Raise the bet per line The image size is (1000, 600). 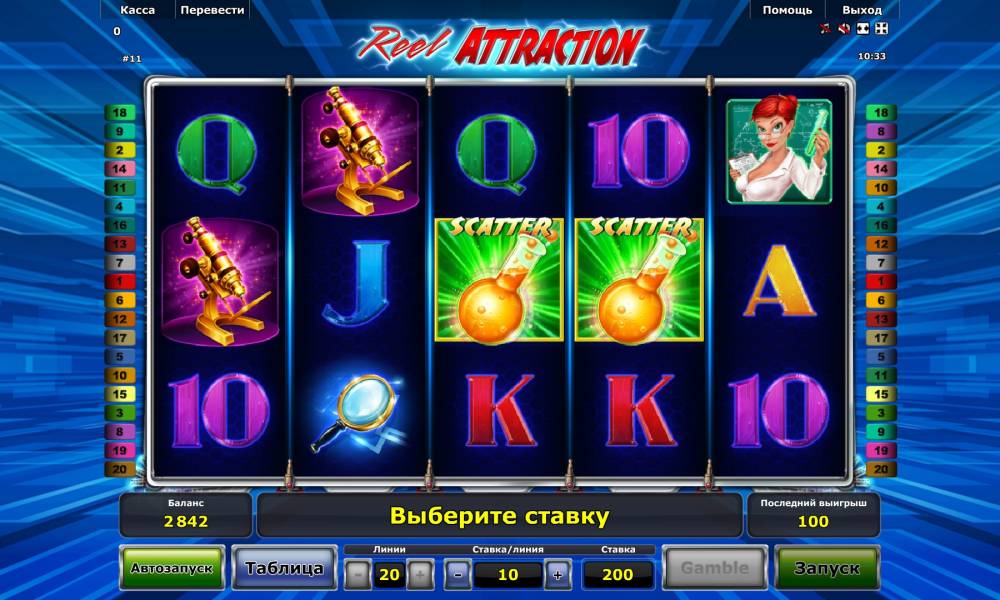(x=557, y=574)
